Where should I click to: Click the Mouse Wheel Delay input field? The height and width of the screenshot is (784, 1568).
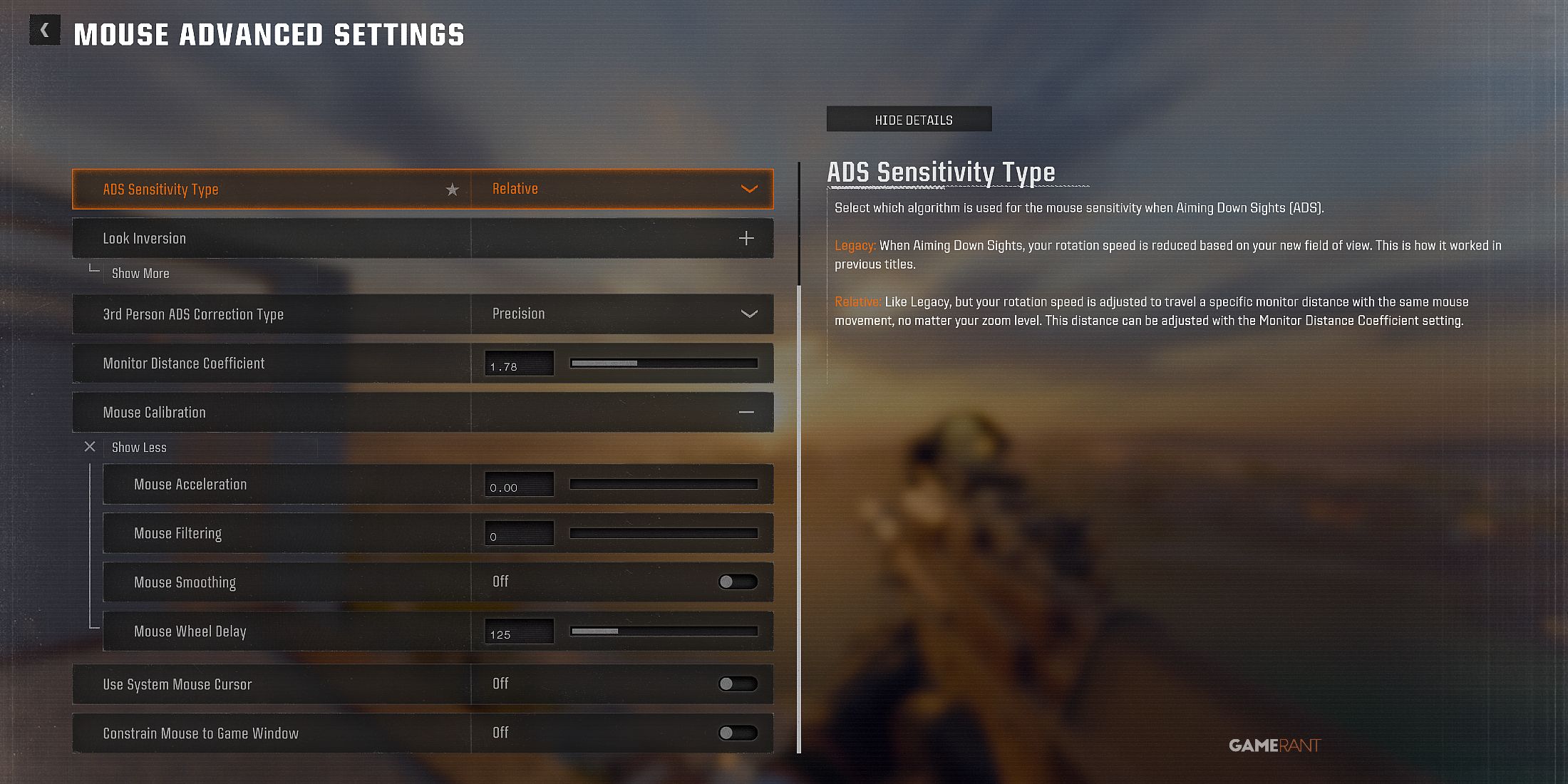click(519, 629)
